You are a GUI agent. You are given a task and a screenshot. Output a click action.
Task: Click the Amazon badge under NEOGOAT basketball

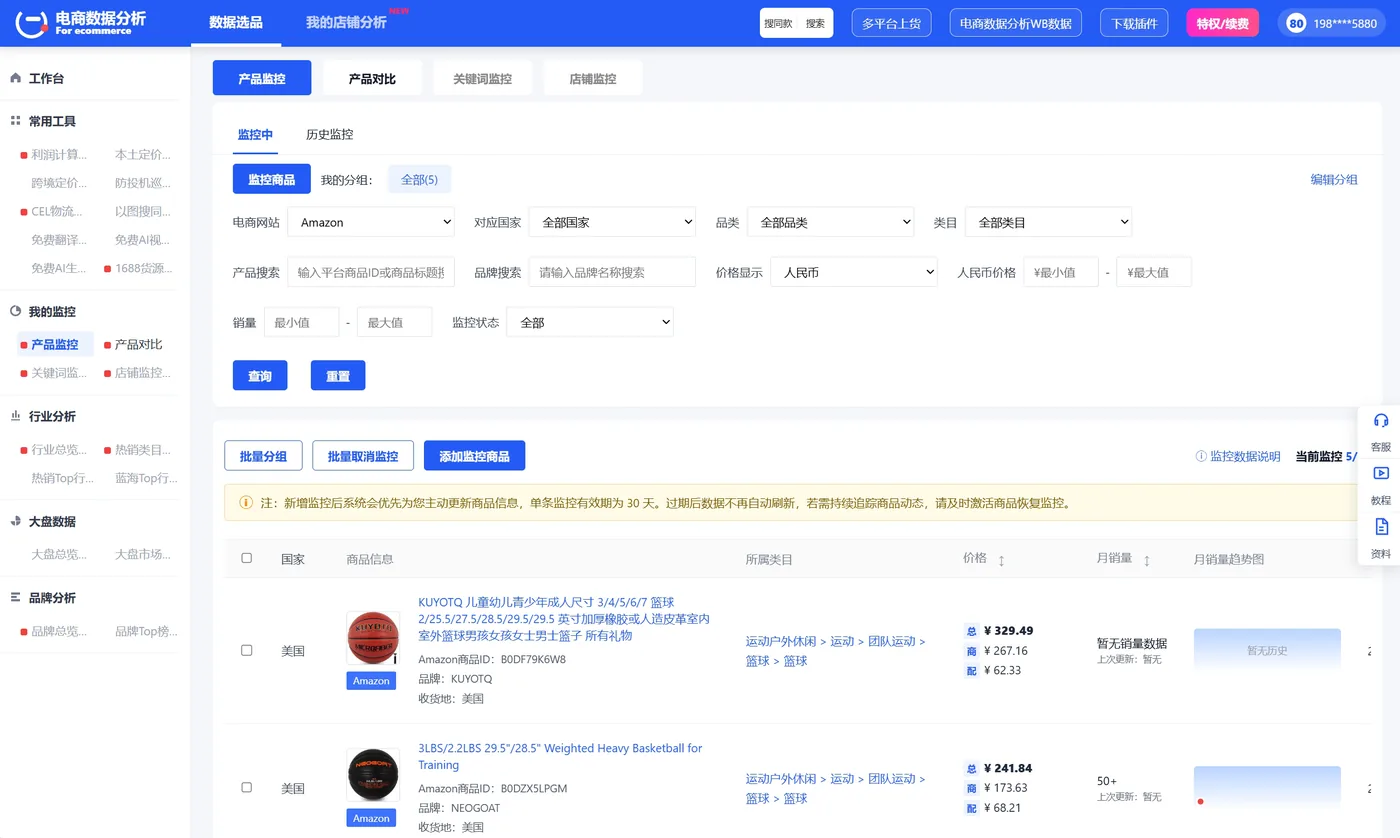[371, 818]
